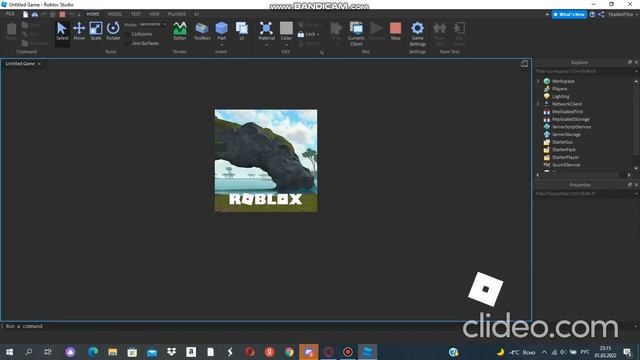
Task: Open the FILE menu
Action: pos(10,14)
